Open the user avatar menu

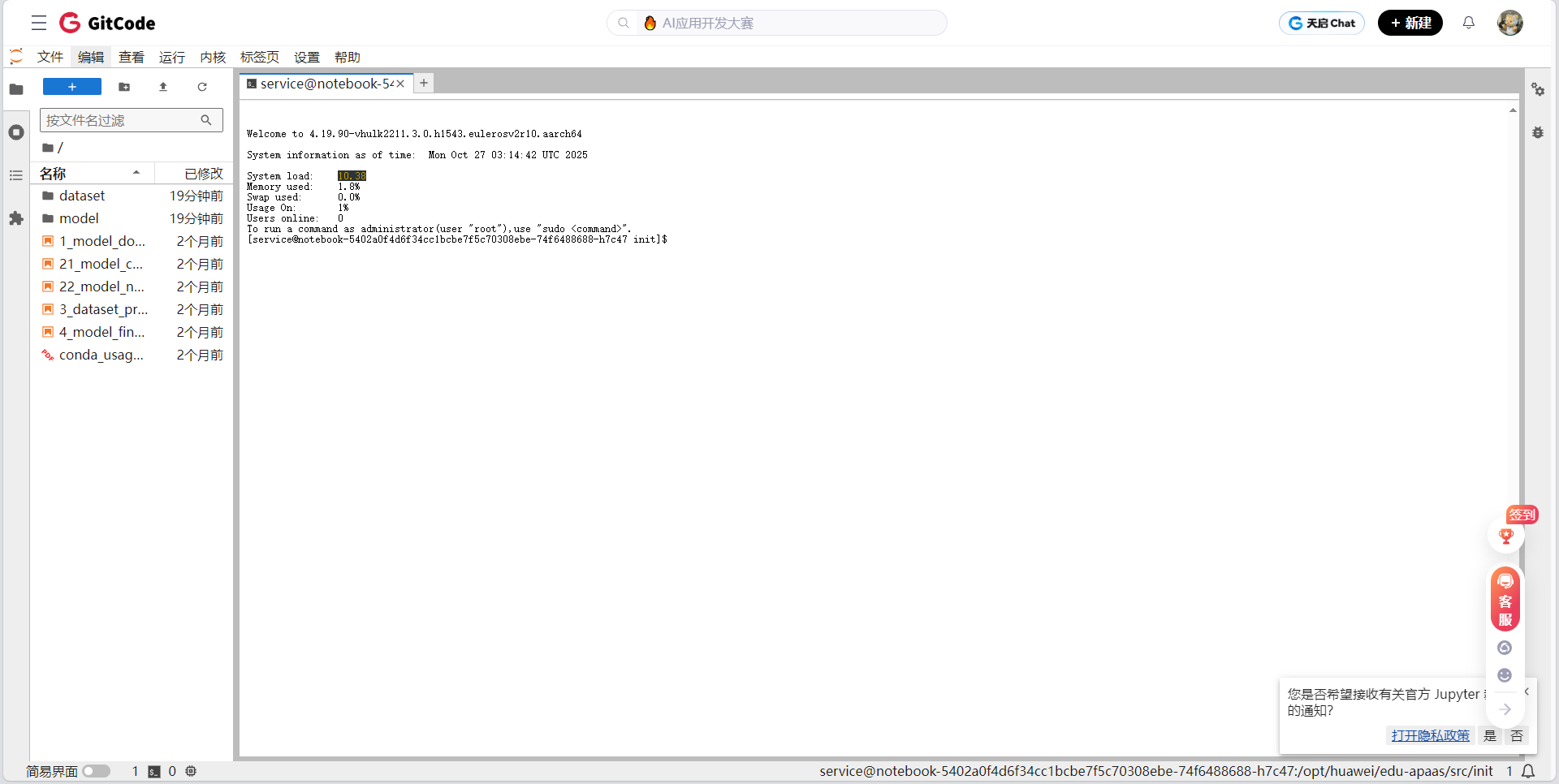1509,23
